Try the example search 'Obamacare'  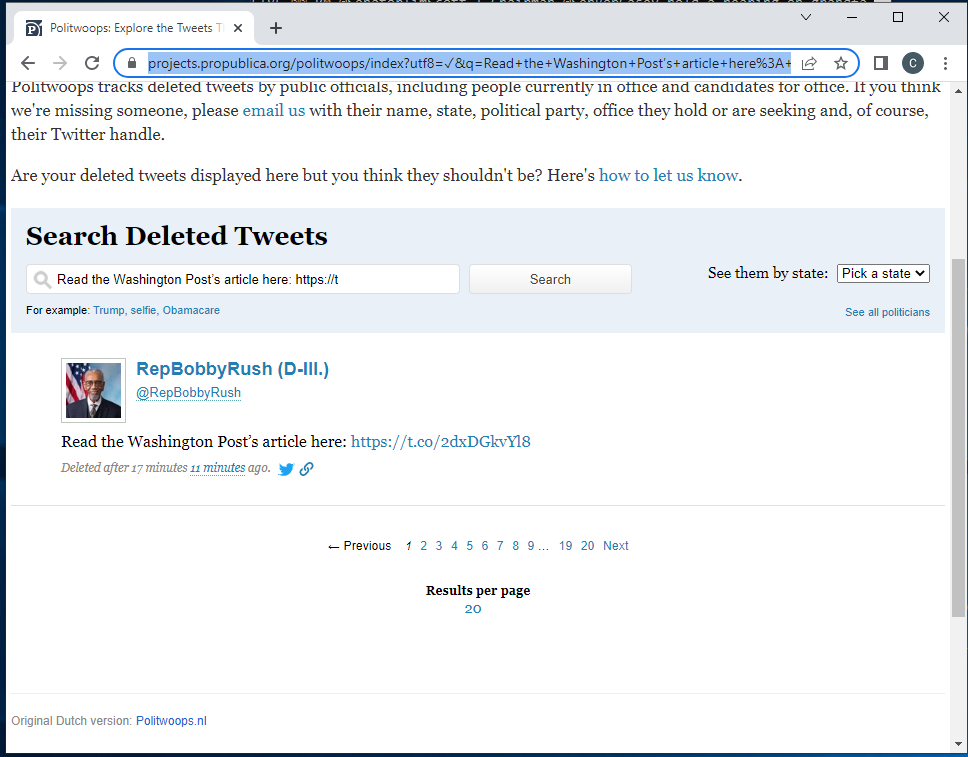[191, 310]
